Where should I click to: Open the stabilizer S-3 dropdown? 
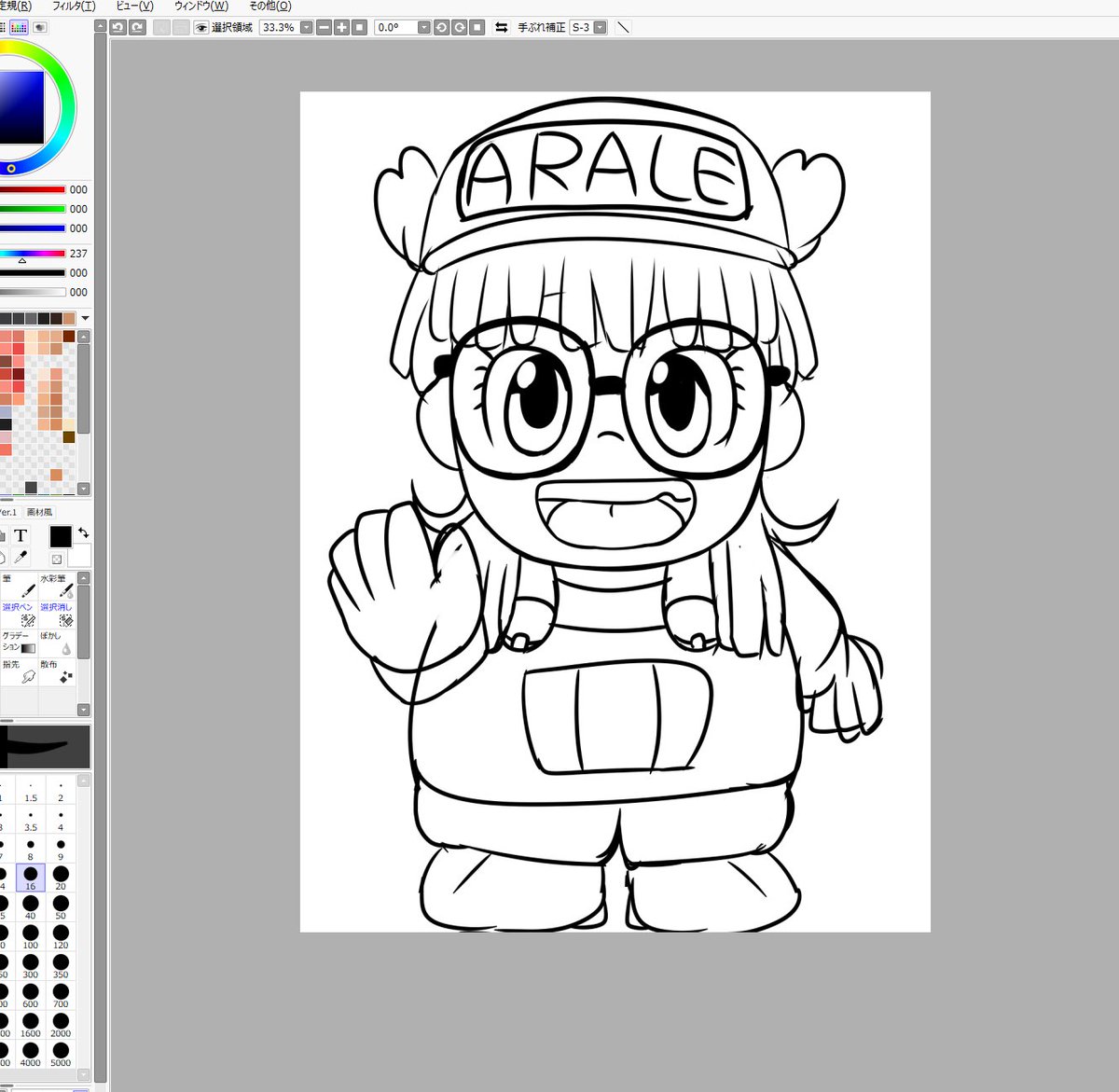point(600,27)
